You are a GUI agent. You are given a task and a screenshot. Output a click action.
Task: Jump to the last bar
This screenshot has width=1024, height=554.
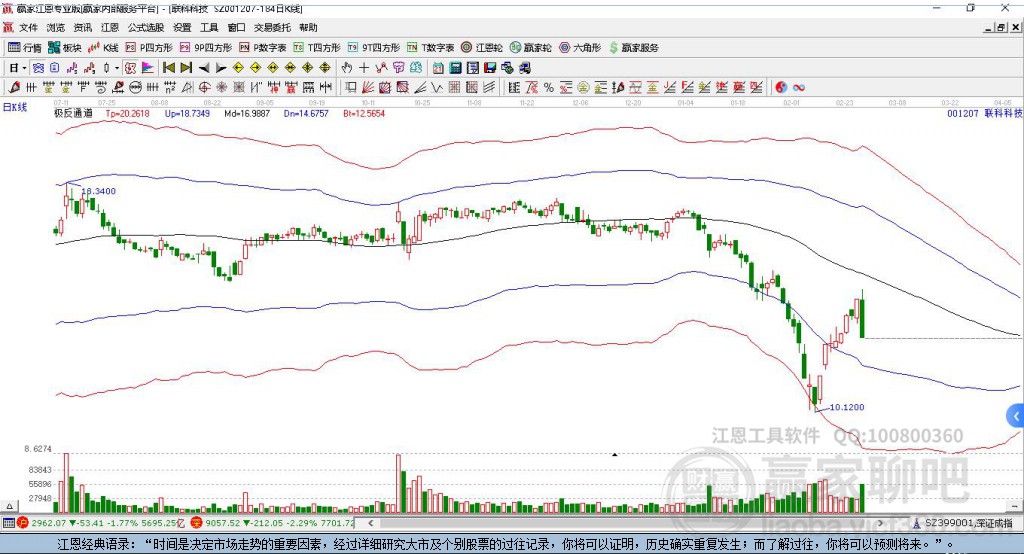click(186, 67)
